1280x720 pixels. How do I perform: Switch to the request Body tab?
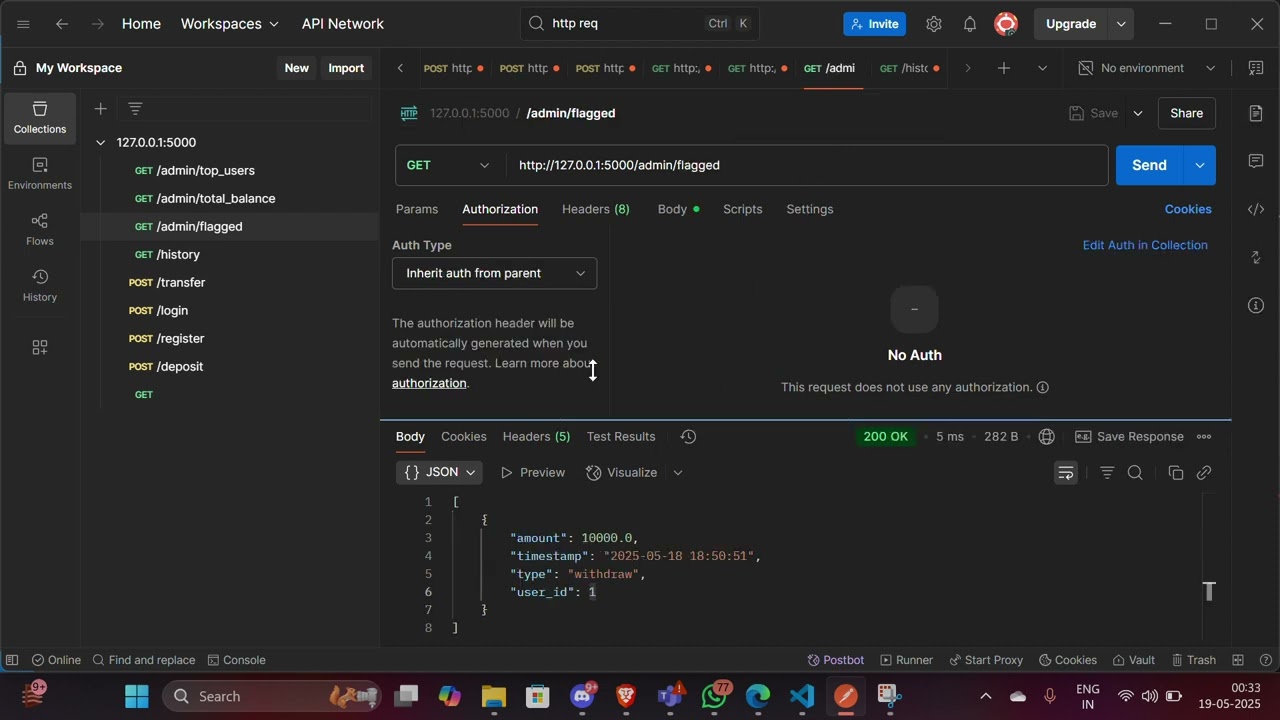[x=678, y=209]
